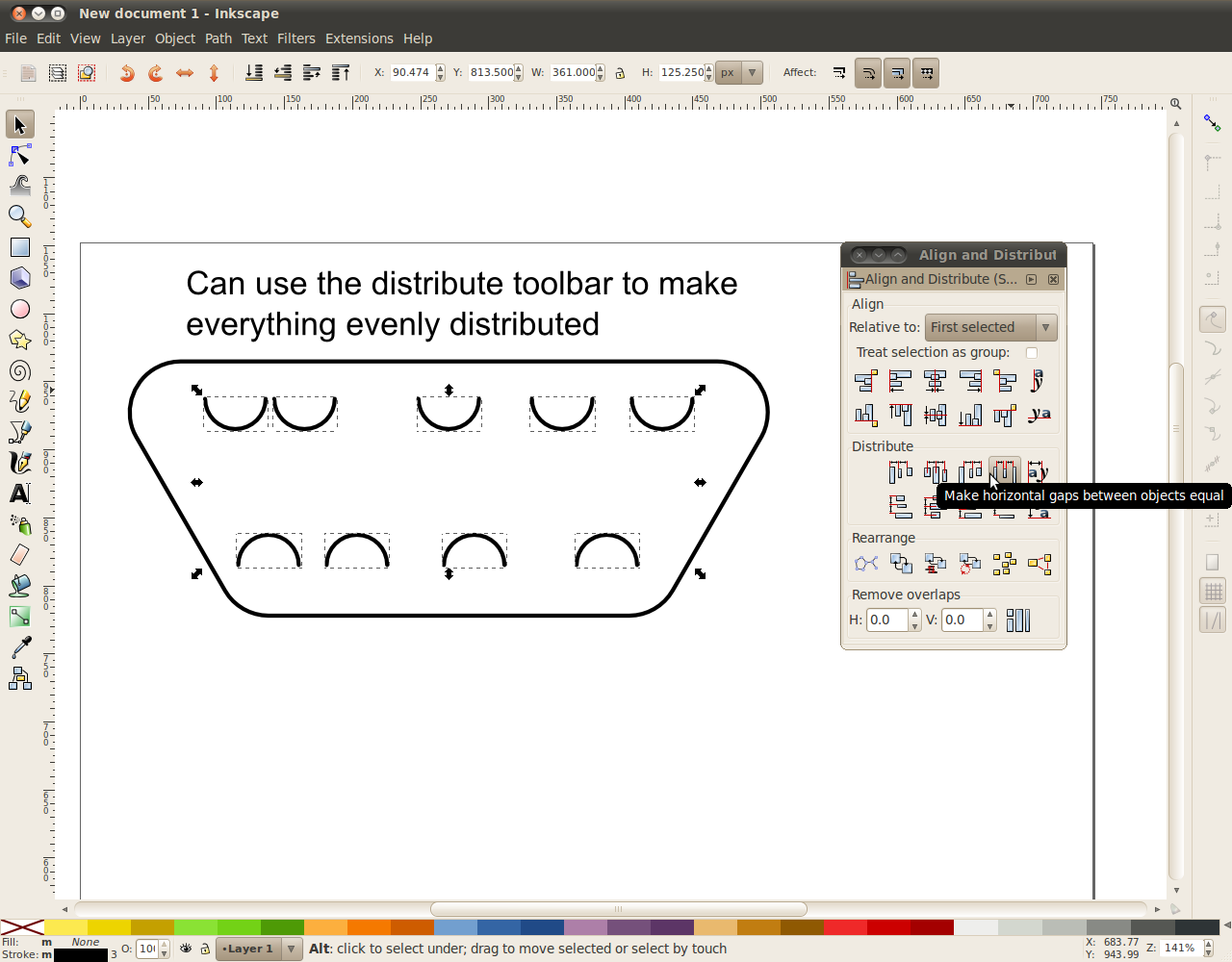Select the Dropper color picker tool

[20, 647]
